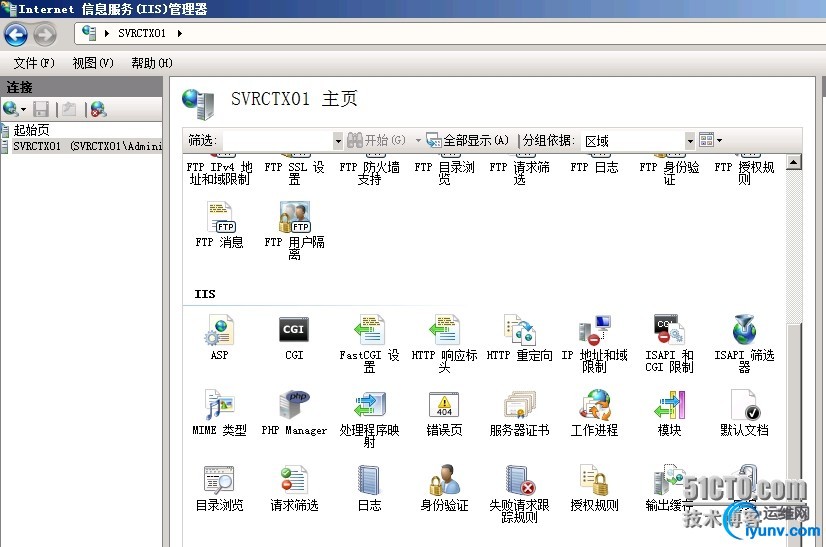The height and width of the screenshot is (547, 826).
Task: Open failed request tracing rules icon
Action: [x=519, y=494]
